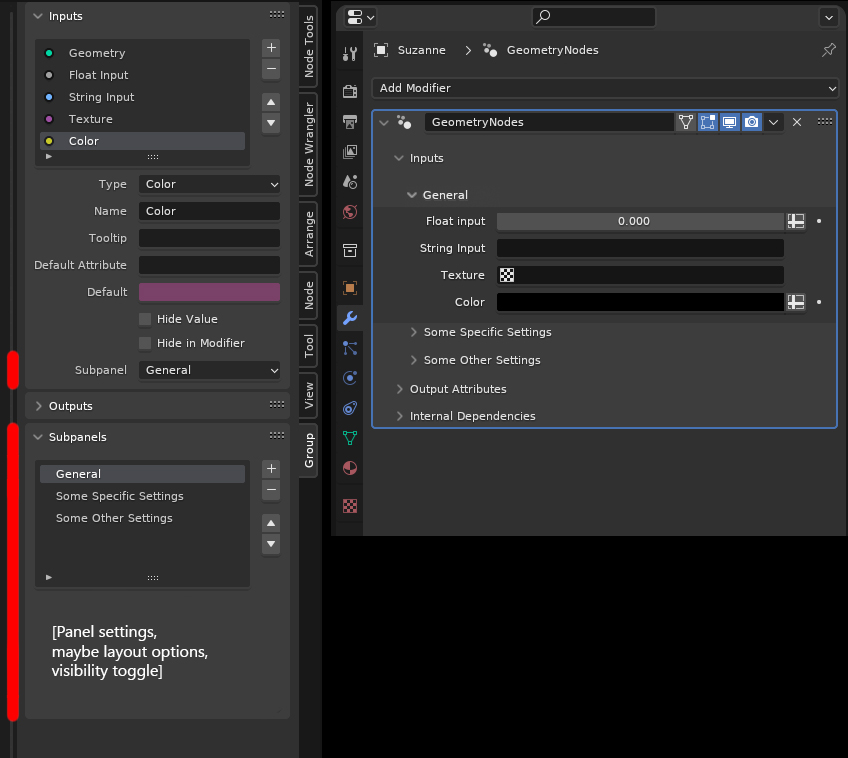Open the Object Constraints tab icon
The width and height of the screenshot is (848, 758).
click(350, 408)
